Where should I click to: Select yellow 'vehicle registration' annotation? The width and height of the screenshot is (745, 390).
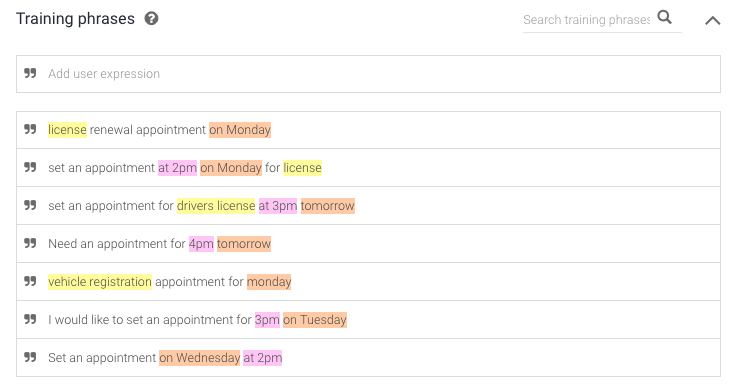coord(100,282)
